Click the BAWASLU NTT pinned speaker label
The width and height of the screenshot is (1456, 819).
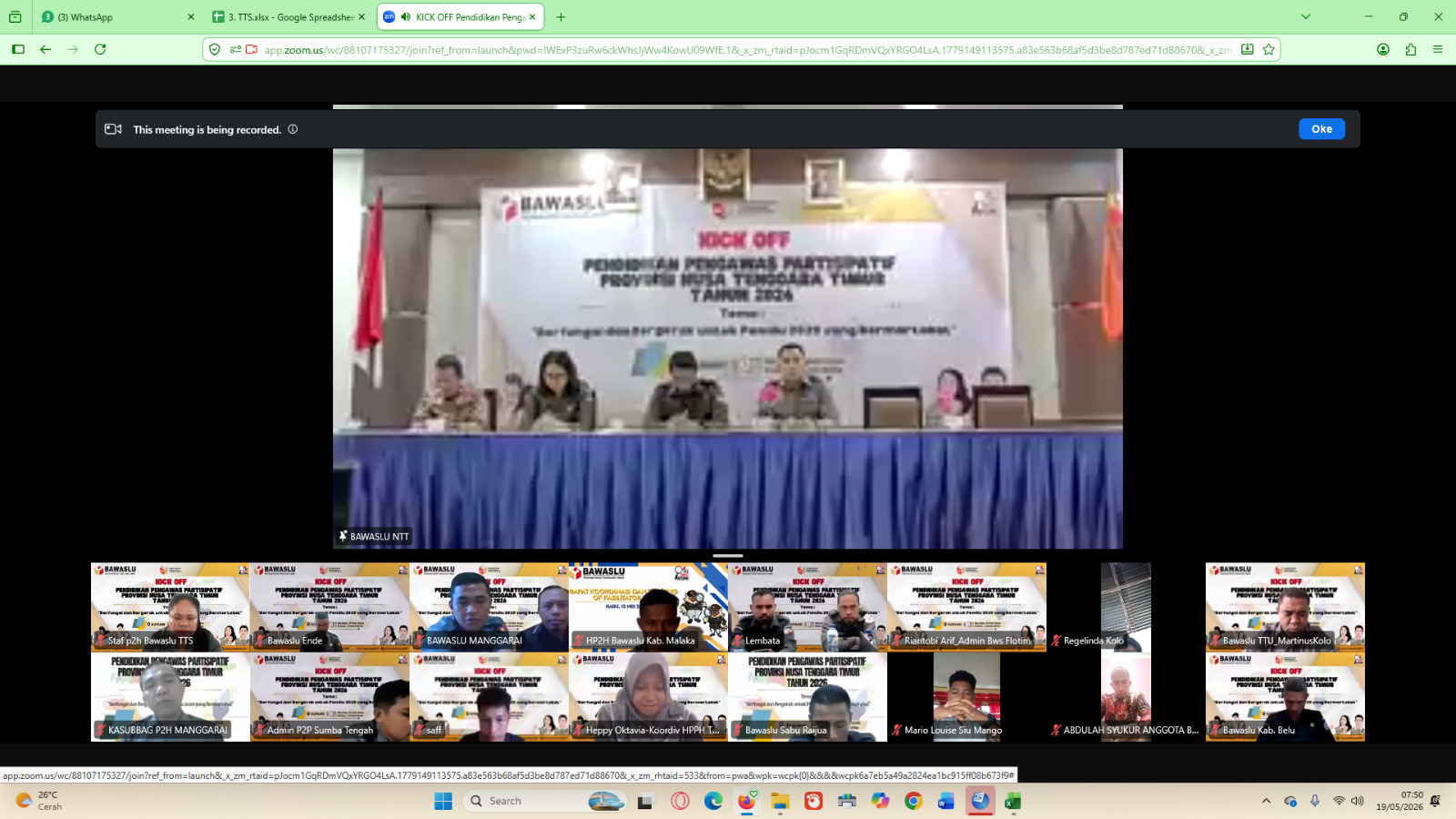374,536
